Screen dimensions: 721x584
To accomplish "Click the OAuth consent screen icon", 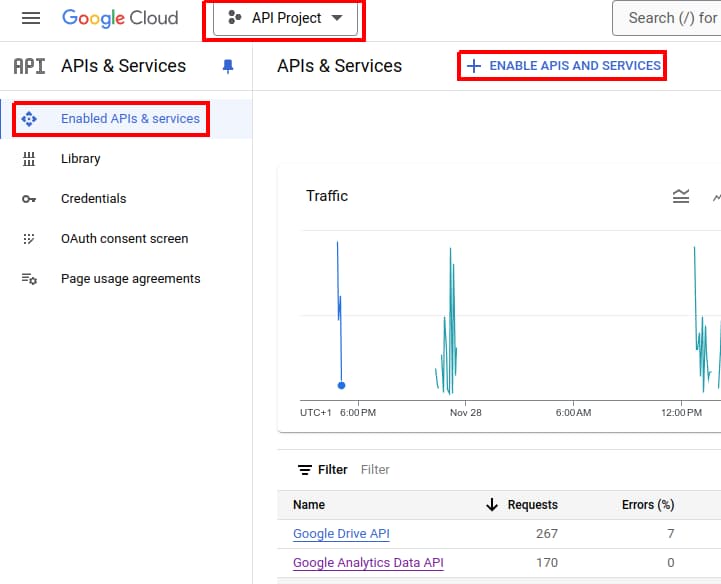I will pos(29,239).
